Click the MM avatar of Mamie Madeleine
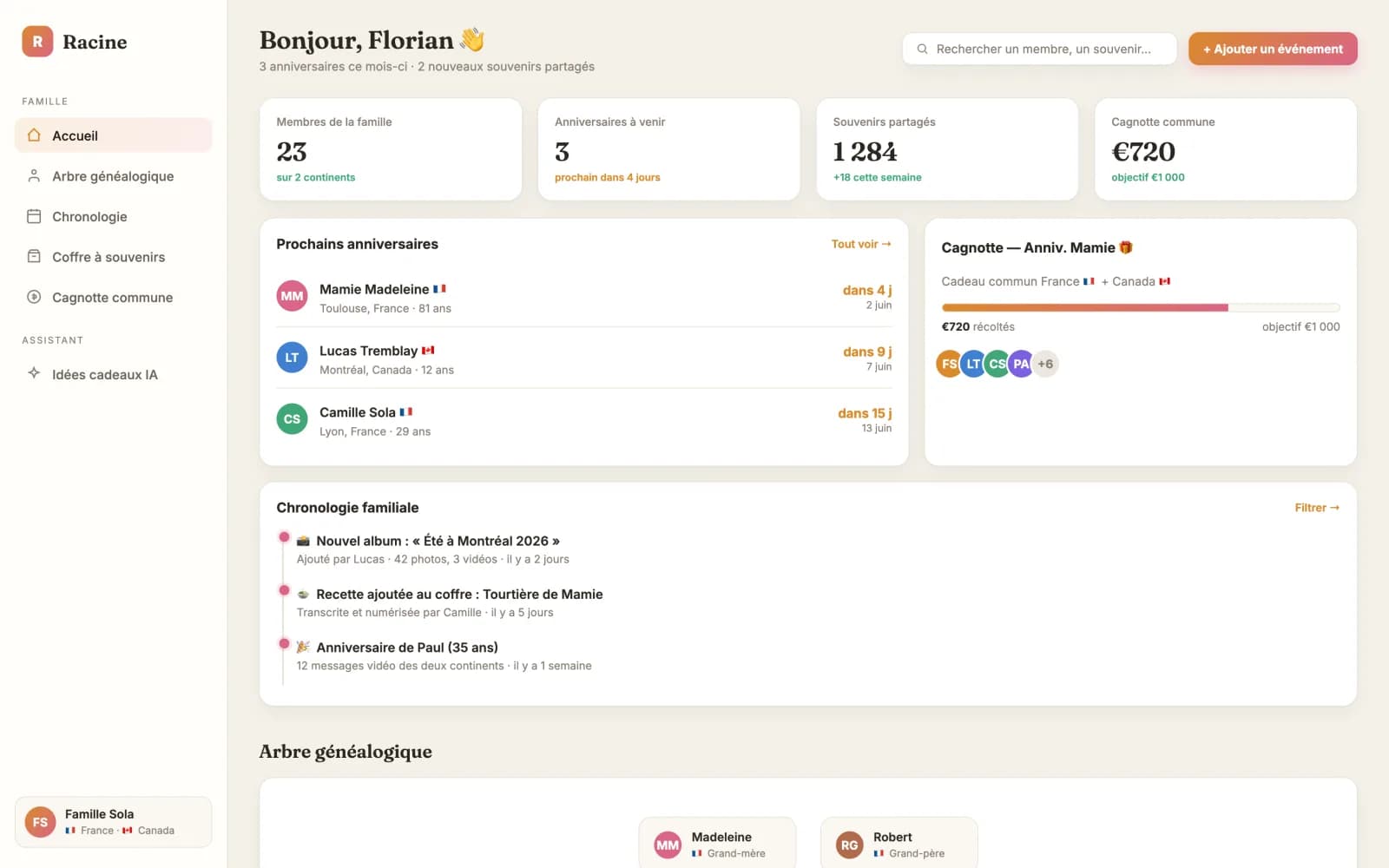 coord(292,296)
